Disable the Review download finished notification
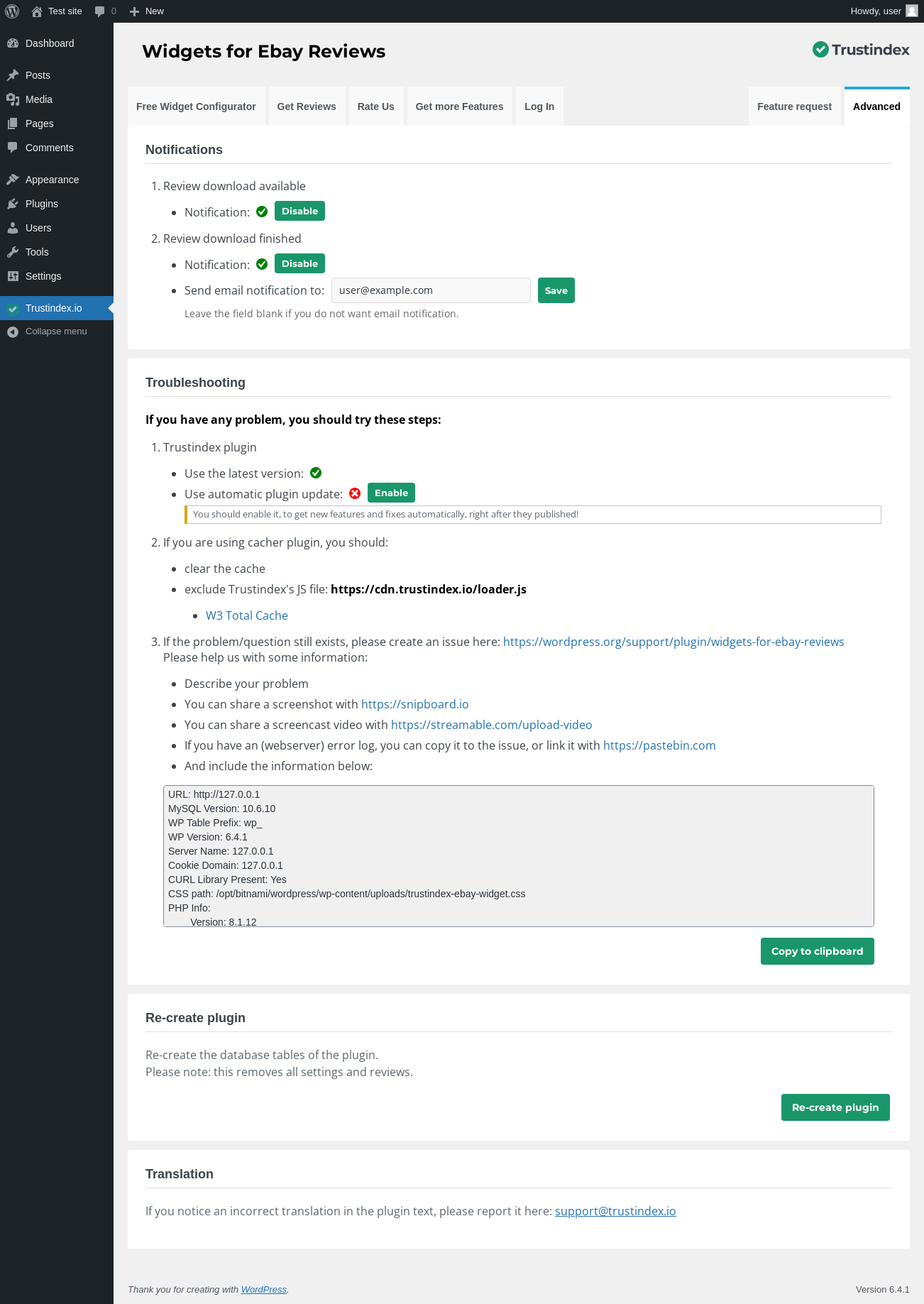The image size is (924, 1304). point(299,263)
